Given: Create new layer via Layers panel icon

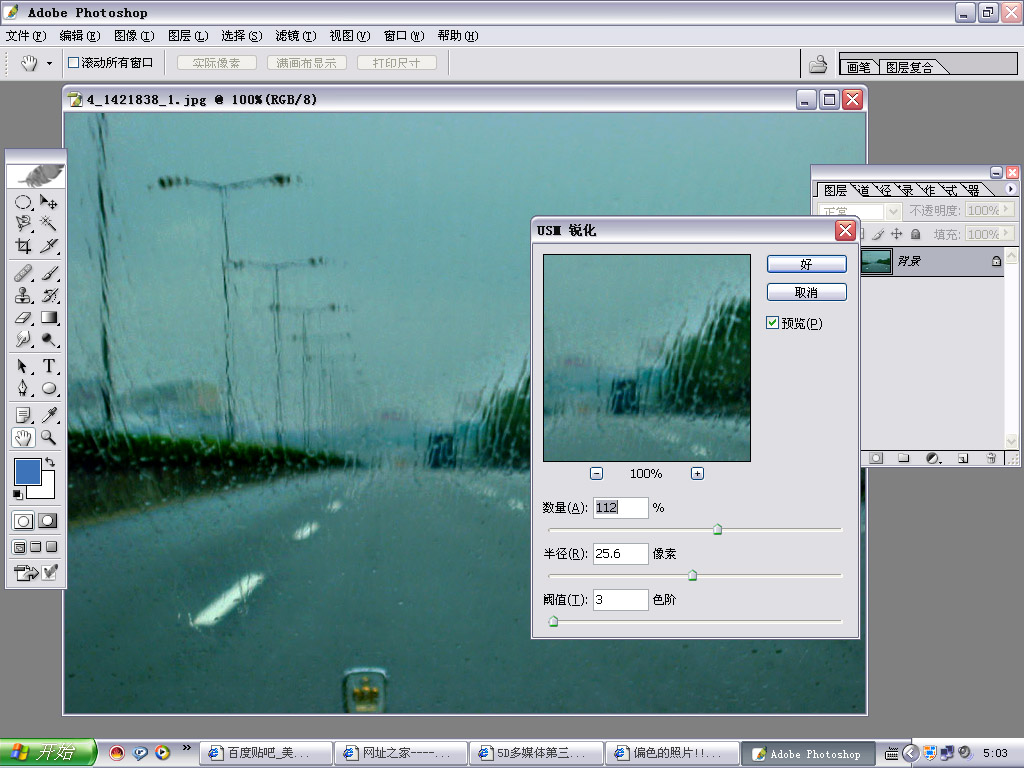Looking at the screenshot, I should pos(963,458).
